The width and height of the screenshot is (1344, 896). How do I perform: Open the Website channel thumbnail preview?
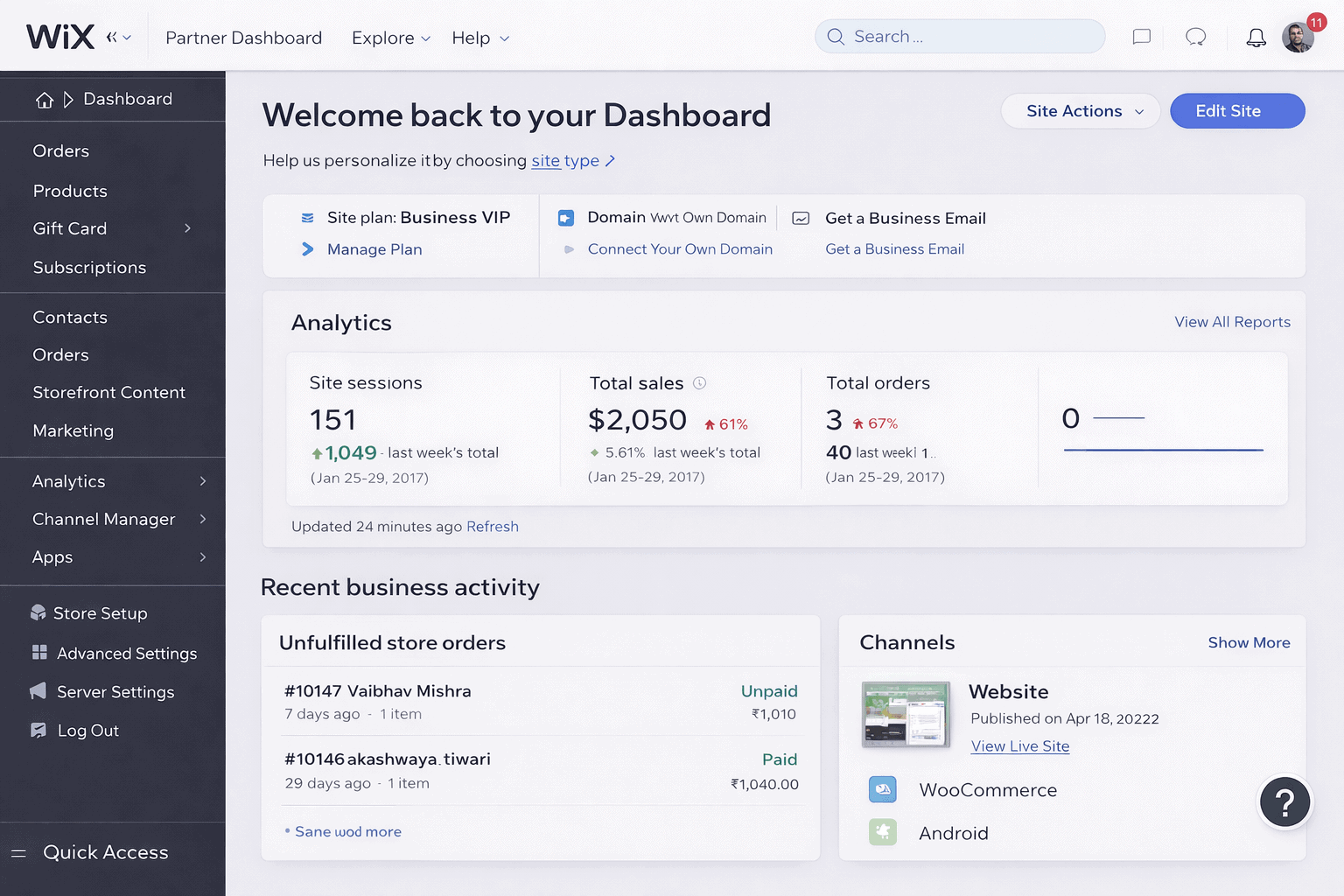[906, 714]
